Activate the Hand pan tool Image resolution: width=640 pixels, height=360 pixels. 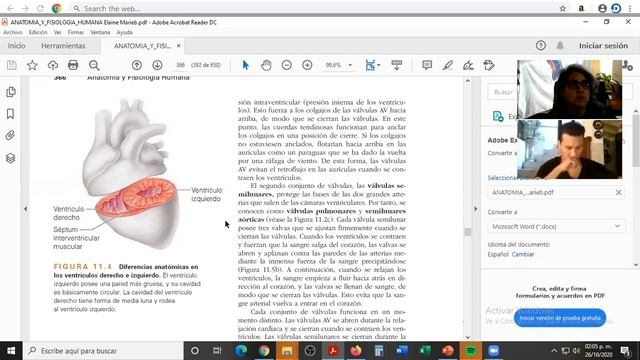click(266, 65)
